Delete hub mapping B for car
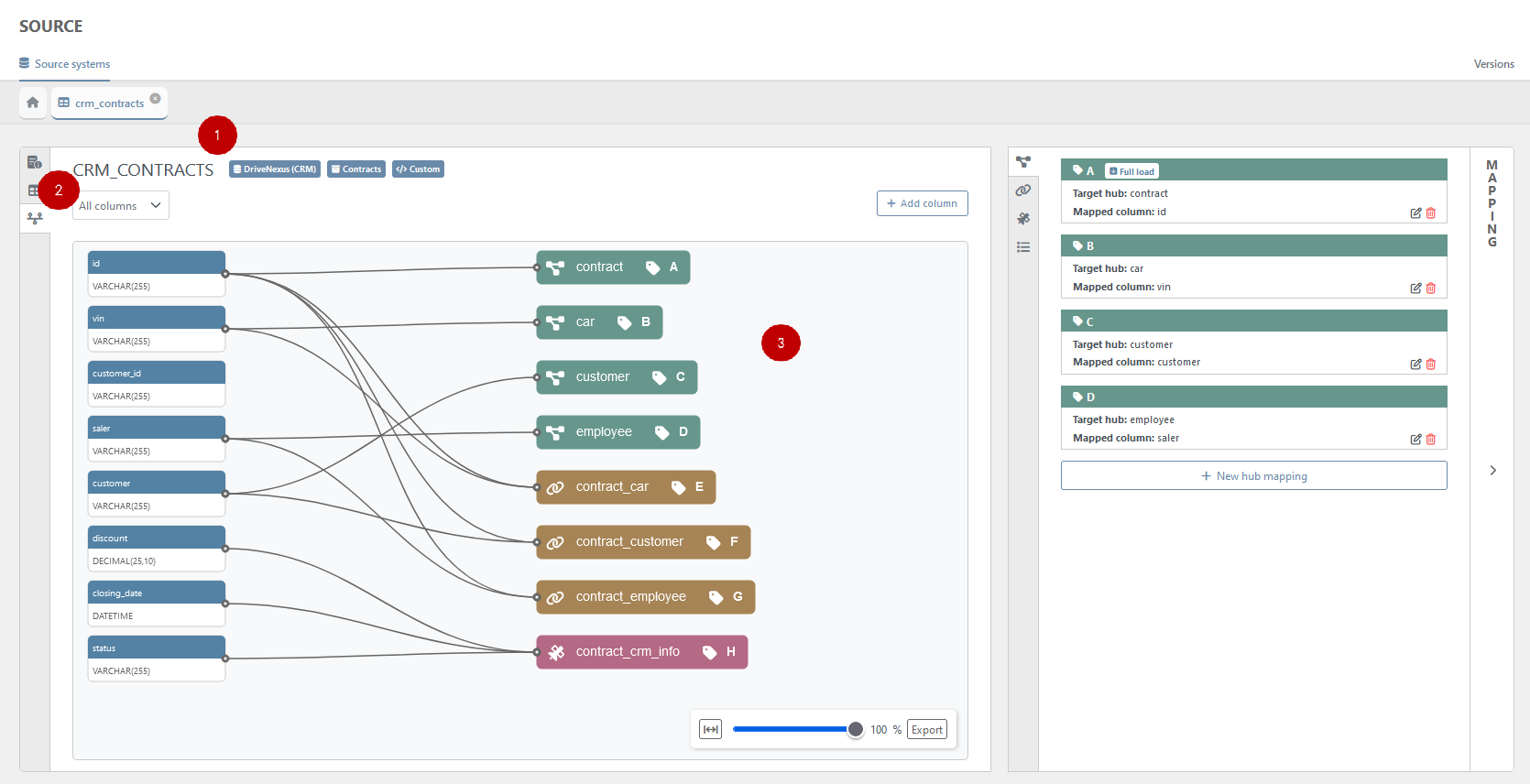1530x784 pixels. 1431,289
